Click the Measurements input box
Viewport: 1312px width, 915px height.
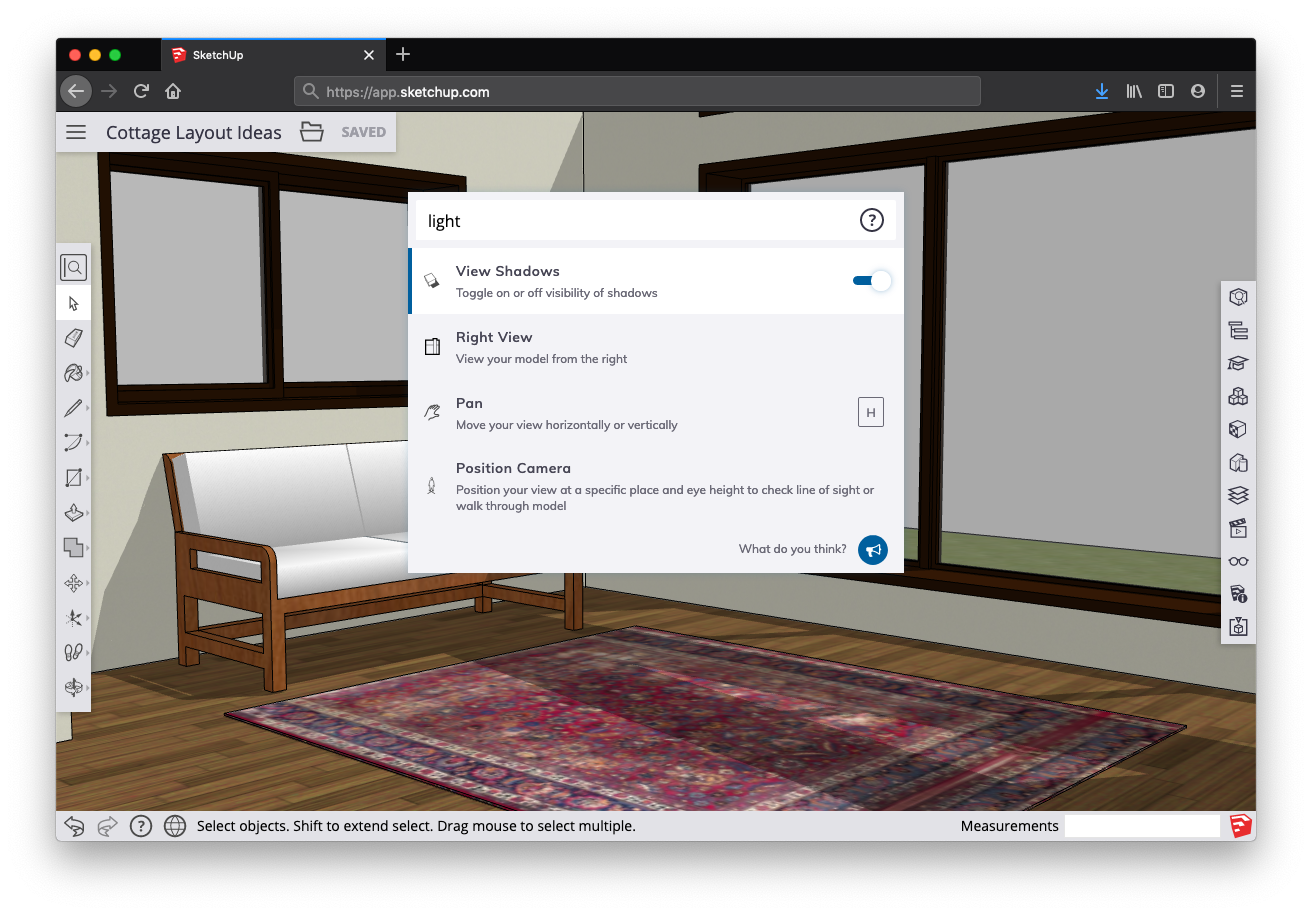pos(1141,826)
